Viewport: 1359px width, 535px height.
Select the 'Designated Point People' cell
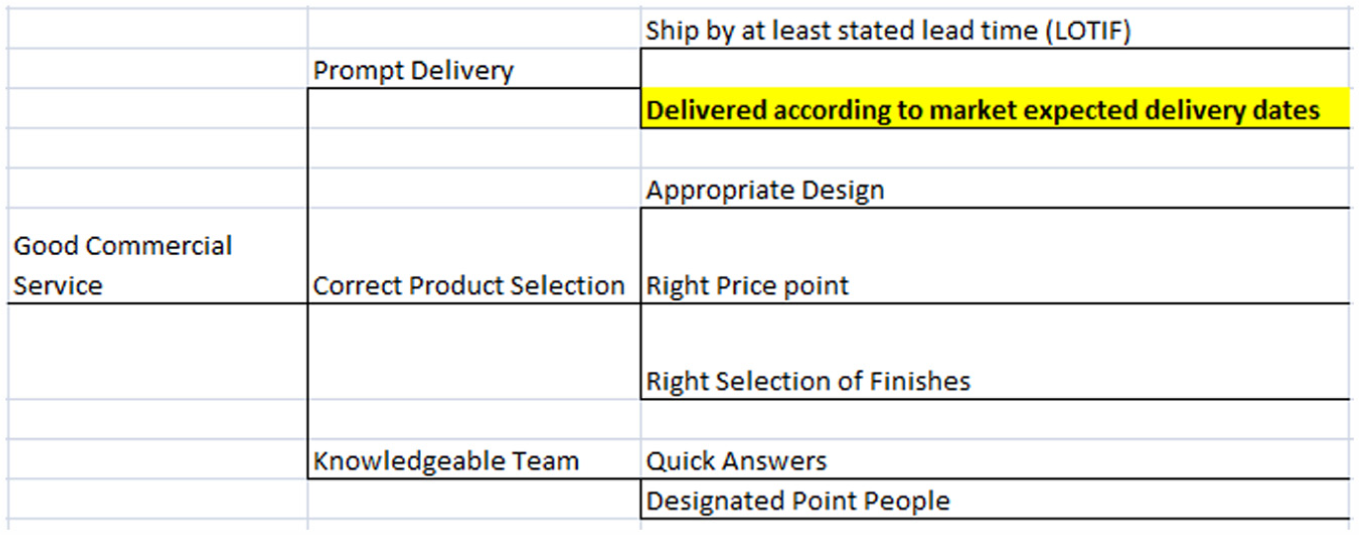click(995, 499)
